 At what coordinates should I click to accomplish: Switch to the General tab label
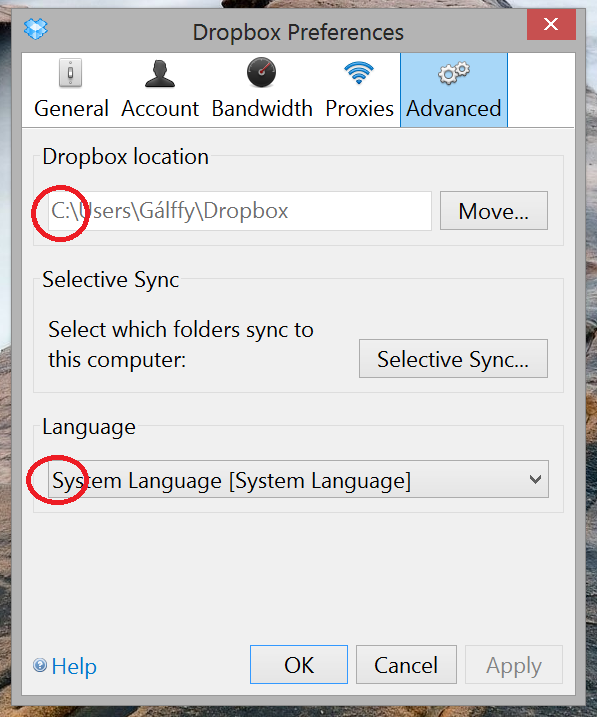click(x=71, y=109)
